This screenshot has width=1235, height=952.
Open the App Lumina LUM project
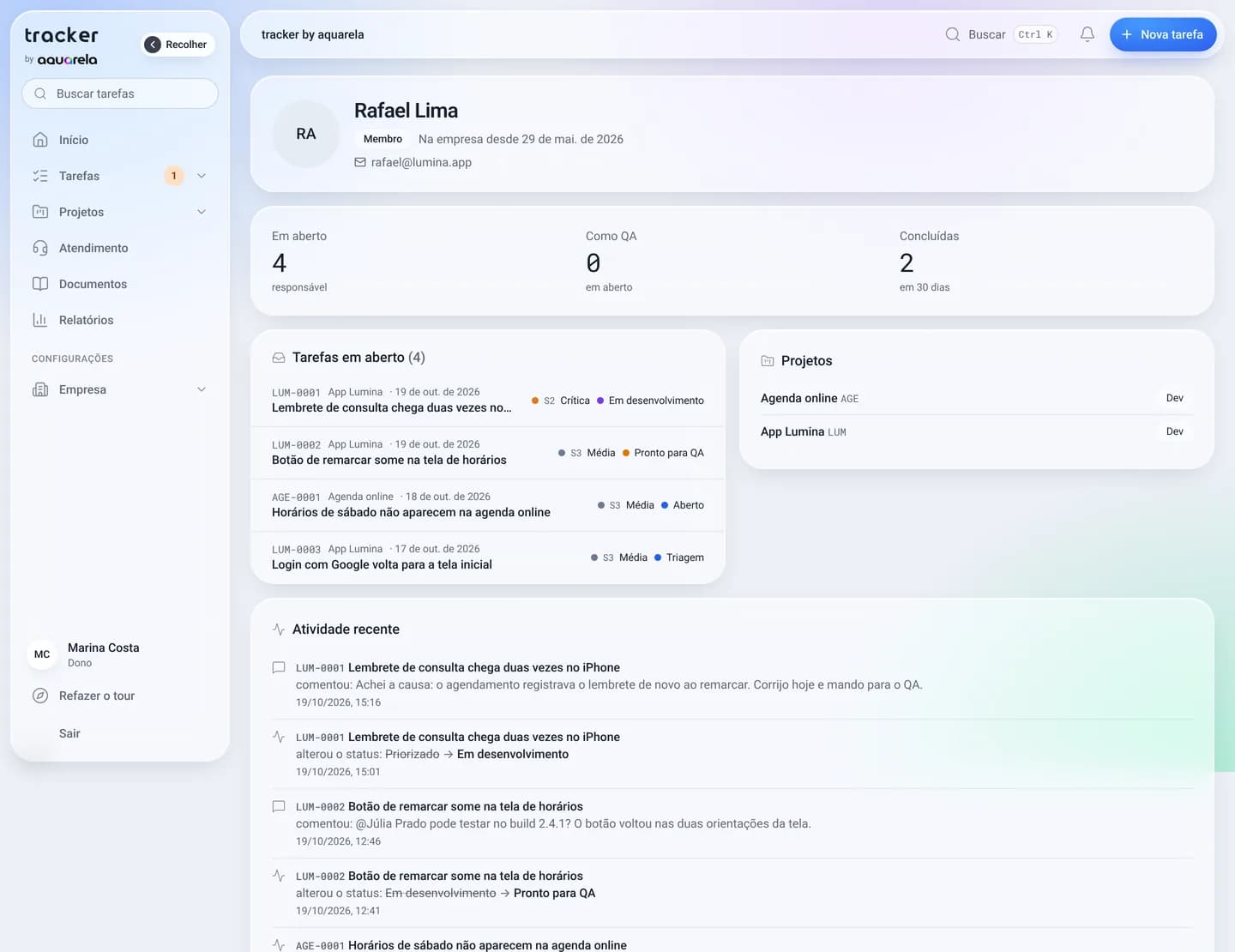(x=976, y=431)
